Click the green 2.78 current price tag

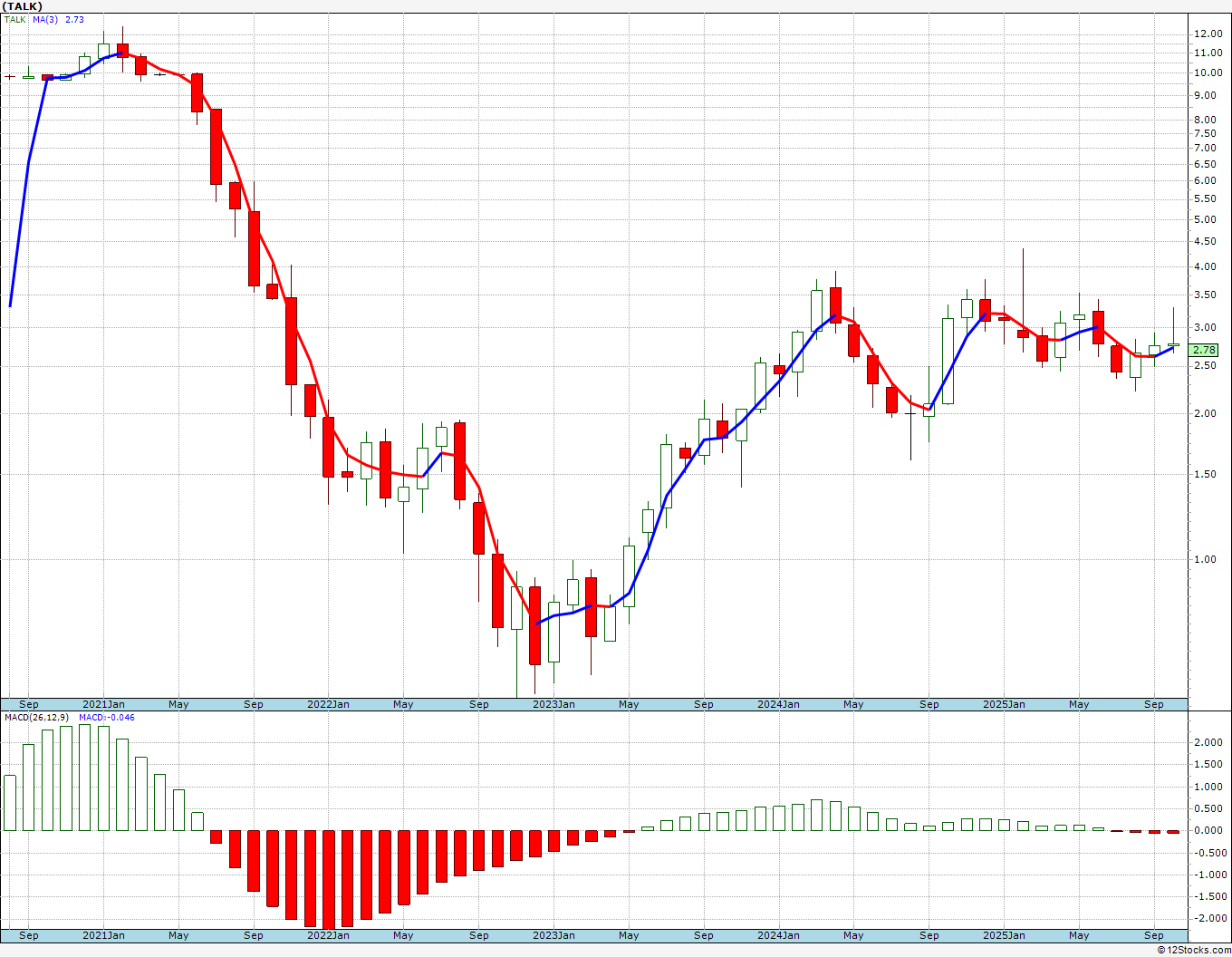click(1204, 350)
